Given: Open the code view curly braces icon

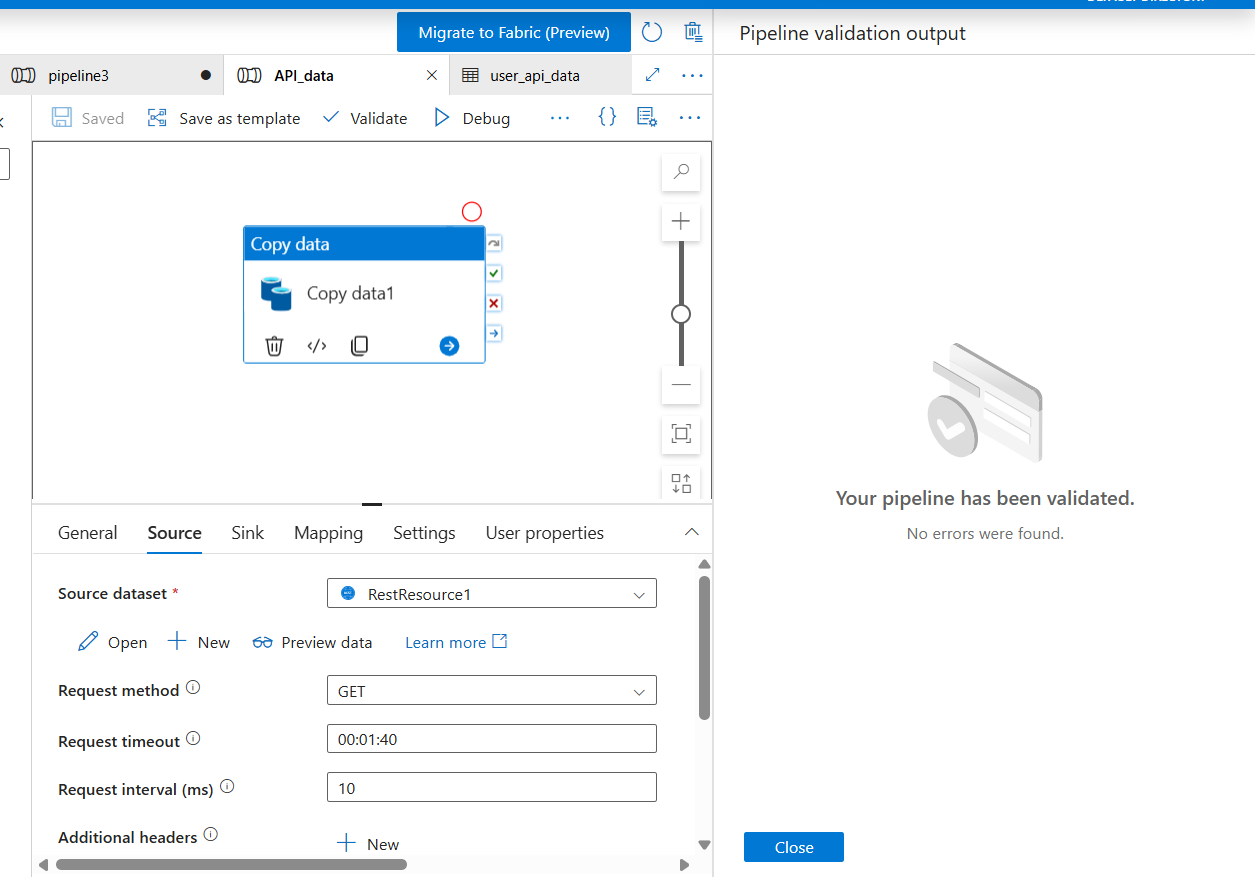Looking at the screenshot, I should point(607,117).
